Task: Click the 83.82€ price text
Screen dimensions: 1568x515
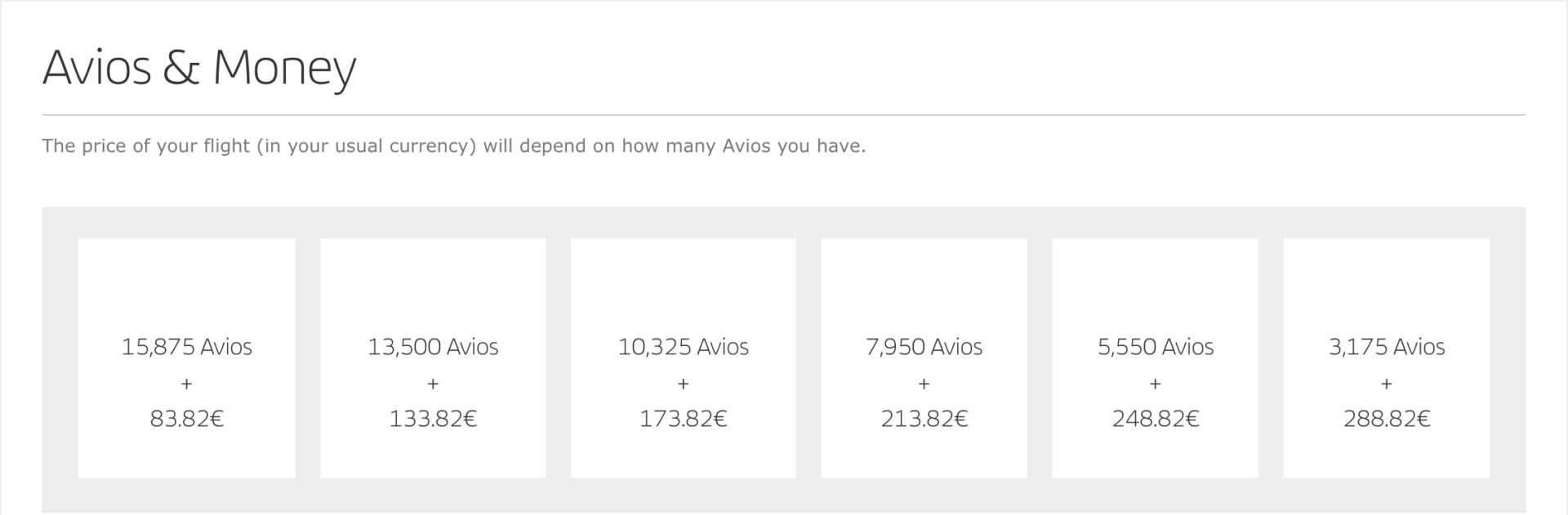Action: pyautogui.click(x=186, y=419)
